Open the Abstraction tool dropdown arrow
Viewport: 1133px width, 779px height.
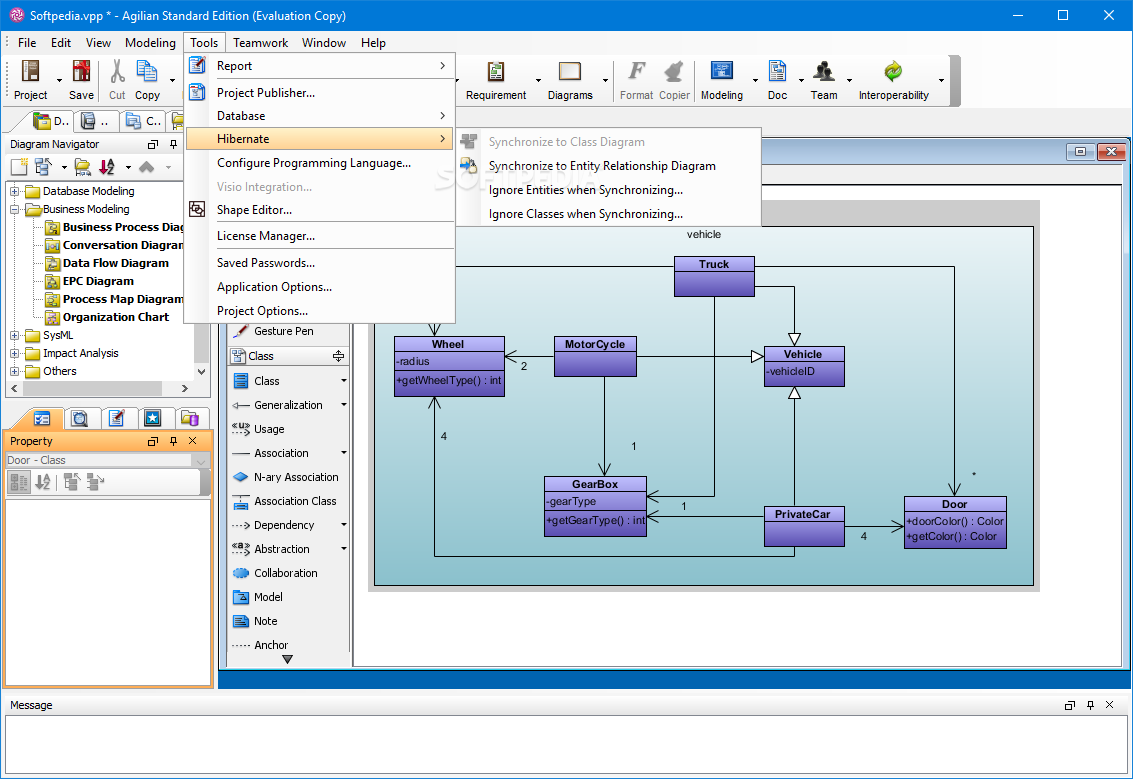[x=344, y=548]
